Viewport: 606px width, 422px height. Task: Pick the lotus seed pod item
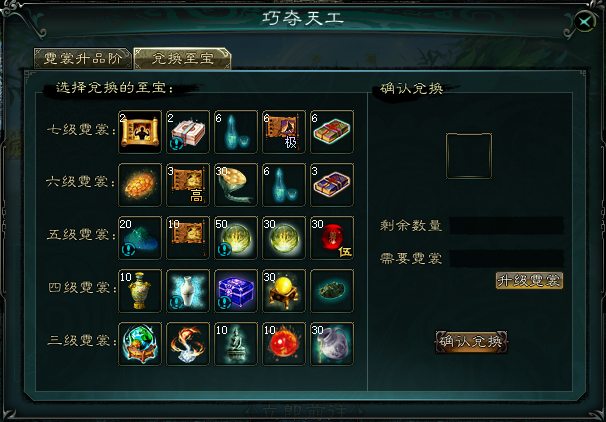[x=236, y=185]
